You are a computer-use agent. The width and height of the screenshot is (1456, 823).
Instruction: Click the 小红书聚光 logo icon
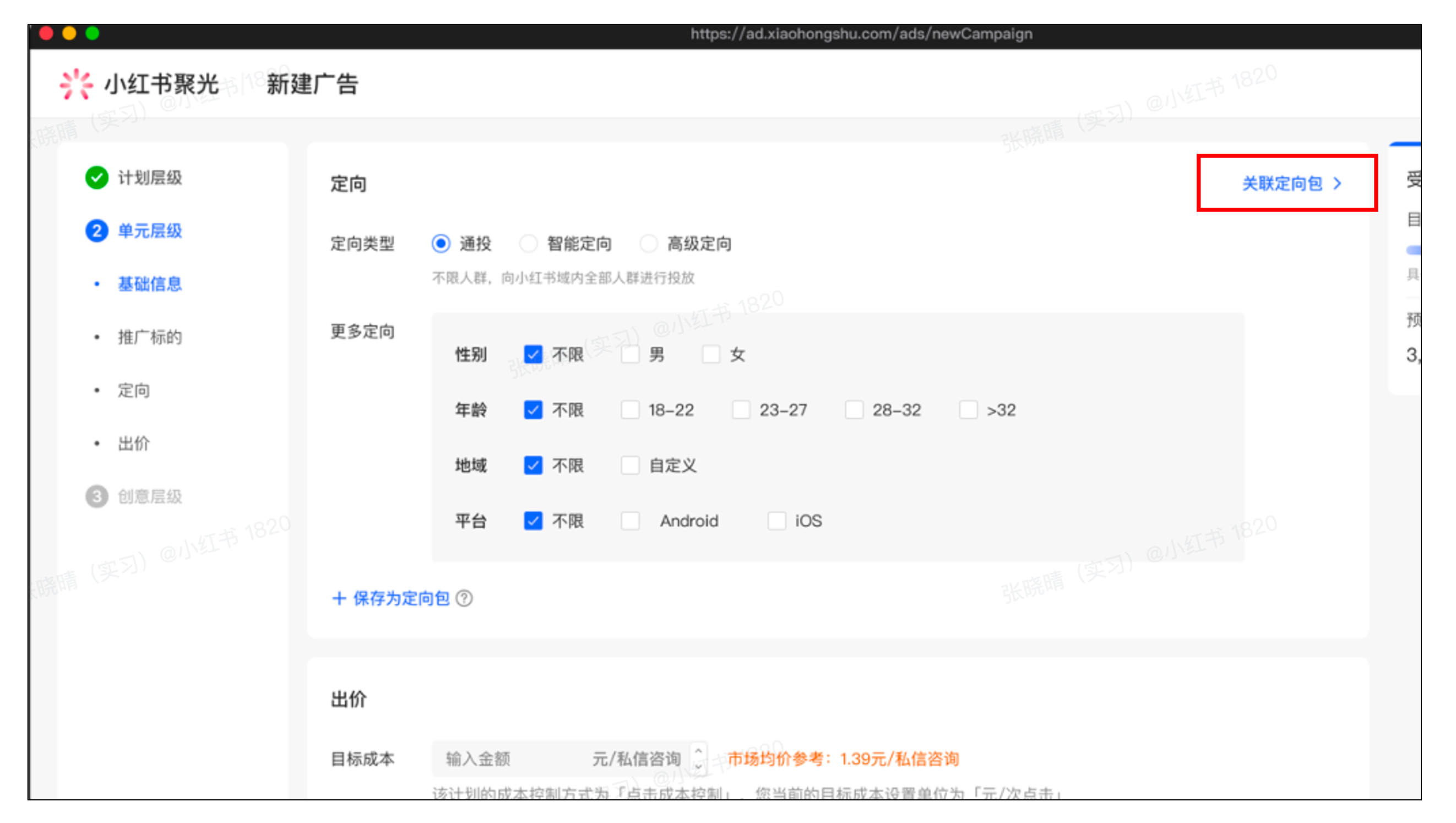(76, 84)
